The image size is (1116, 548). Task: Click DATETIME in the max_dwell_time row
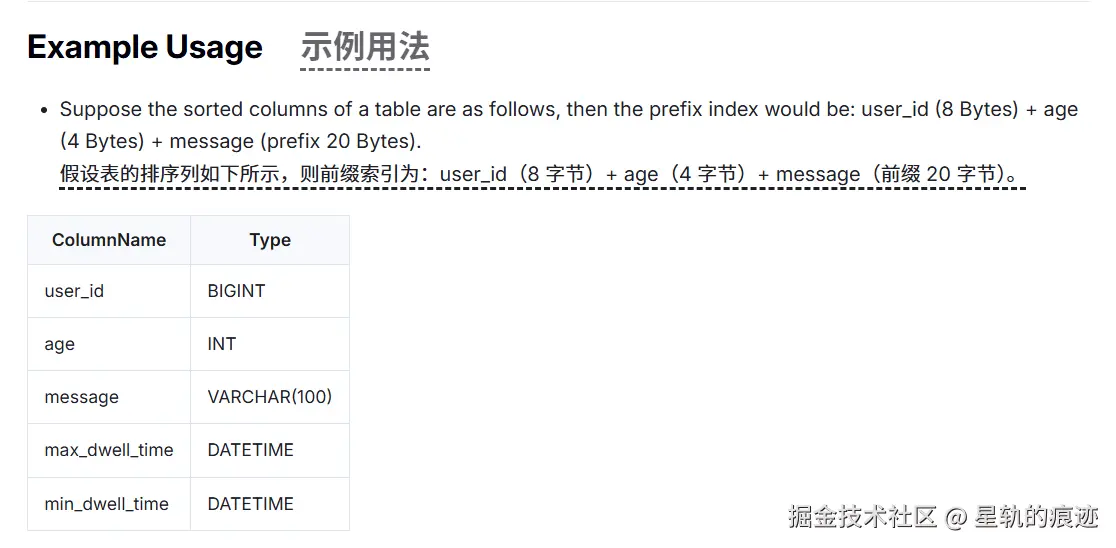250,450
